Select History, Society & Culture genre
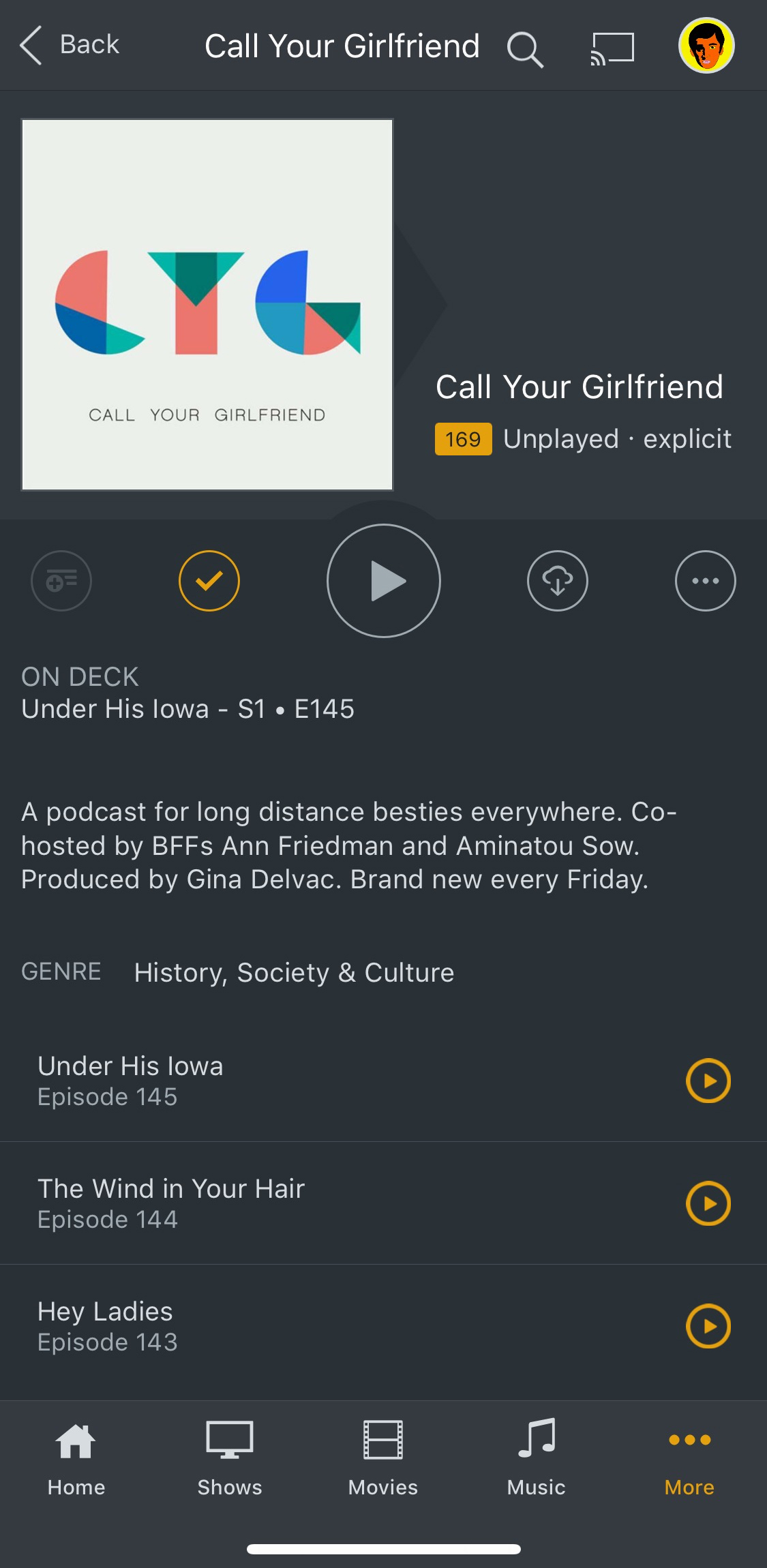The width and height of the screenshot is (767, 1568). pos(294,973)
